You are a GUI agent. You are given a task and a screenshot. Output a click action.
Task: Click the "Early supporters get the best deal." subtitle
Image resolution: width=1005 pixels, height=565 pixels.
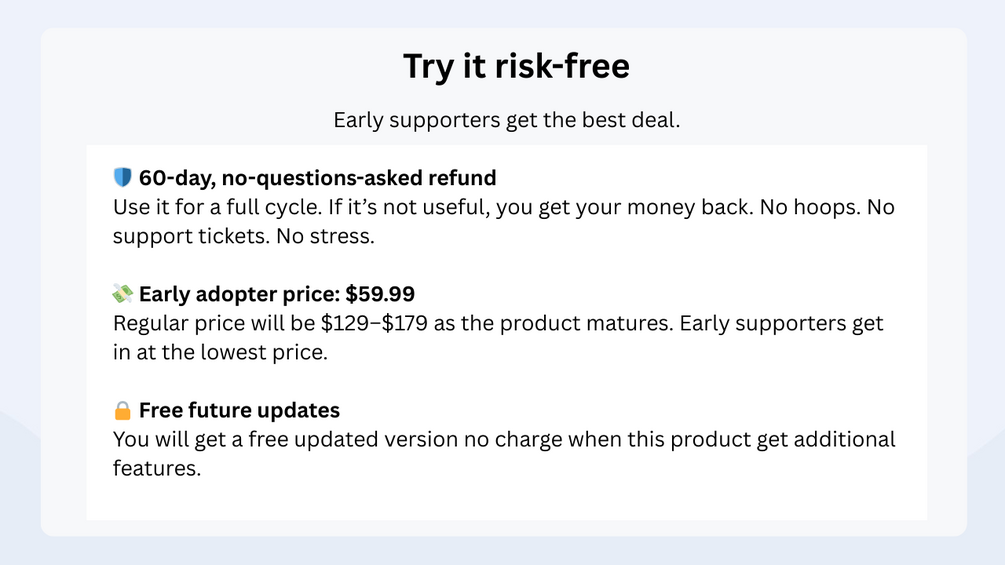pyautogui.click(x=507, y=120)
